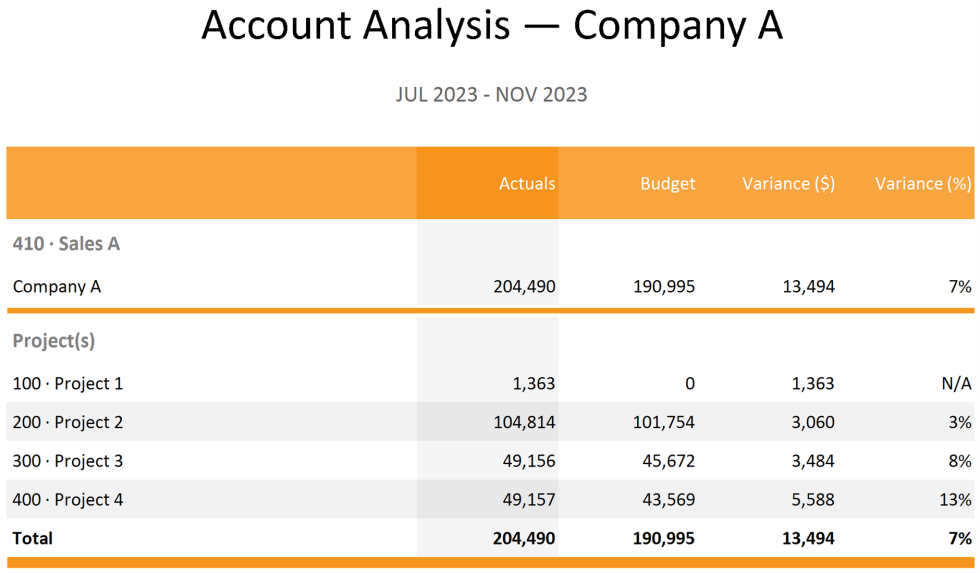Click Project 2 budget value 101,754

664,422
